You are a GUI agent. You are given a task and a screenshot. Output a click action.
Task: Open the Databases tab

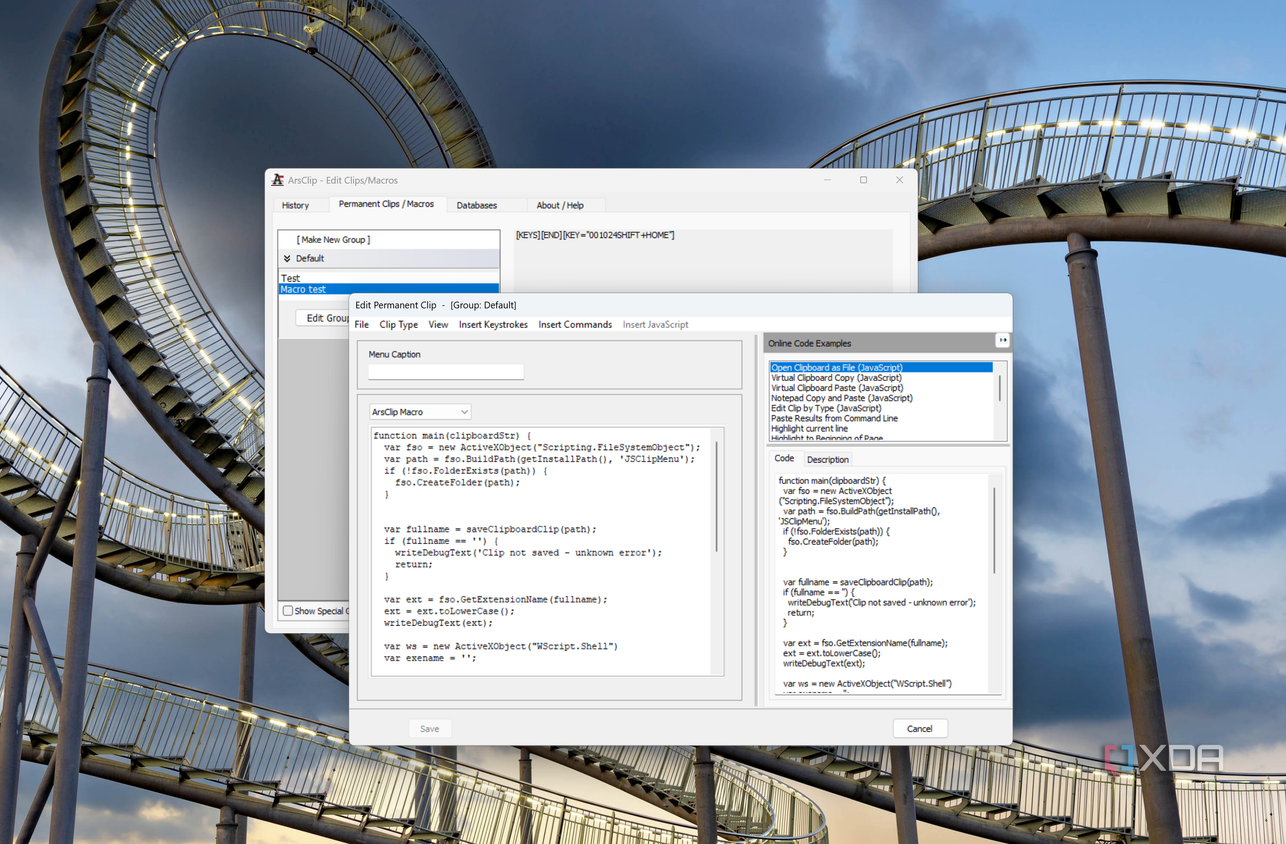(477, 205)
